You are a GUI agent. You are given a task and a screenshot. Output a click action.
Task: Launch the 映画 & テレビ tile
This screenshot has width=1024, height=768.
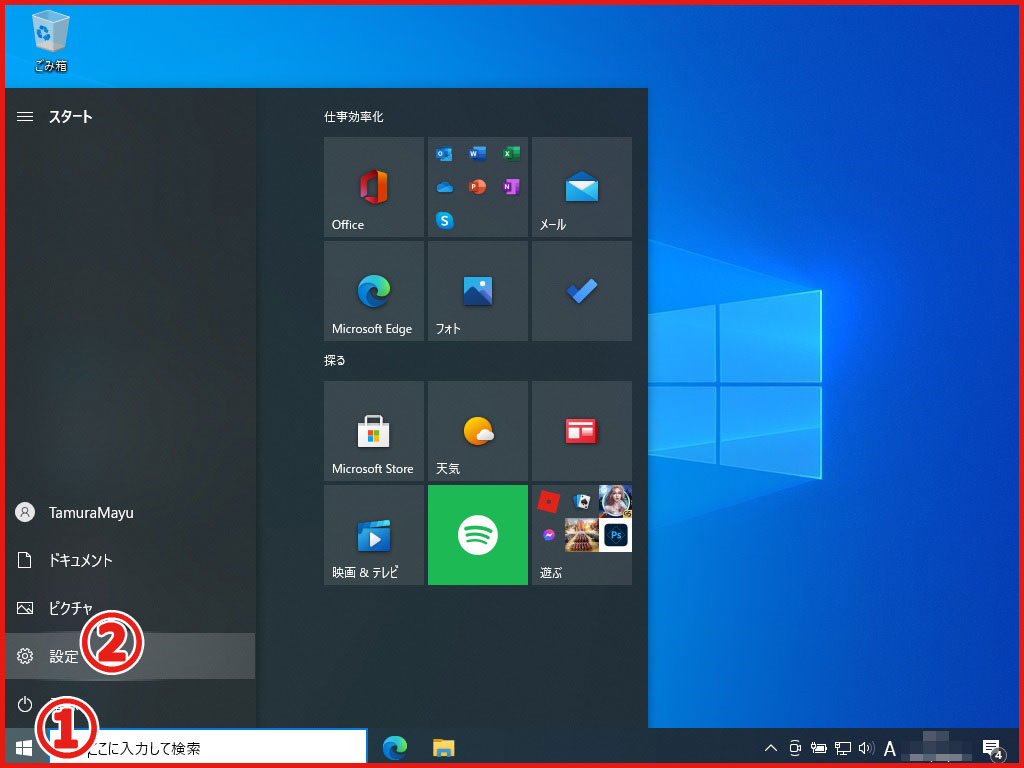click(374, 535)
